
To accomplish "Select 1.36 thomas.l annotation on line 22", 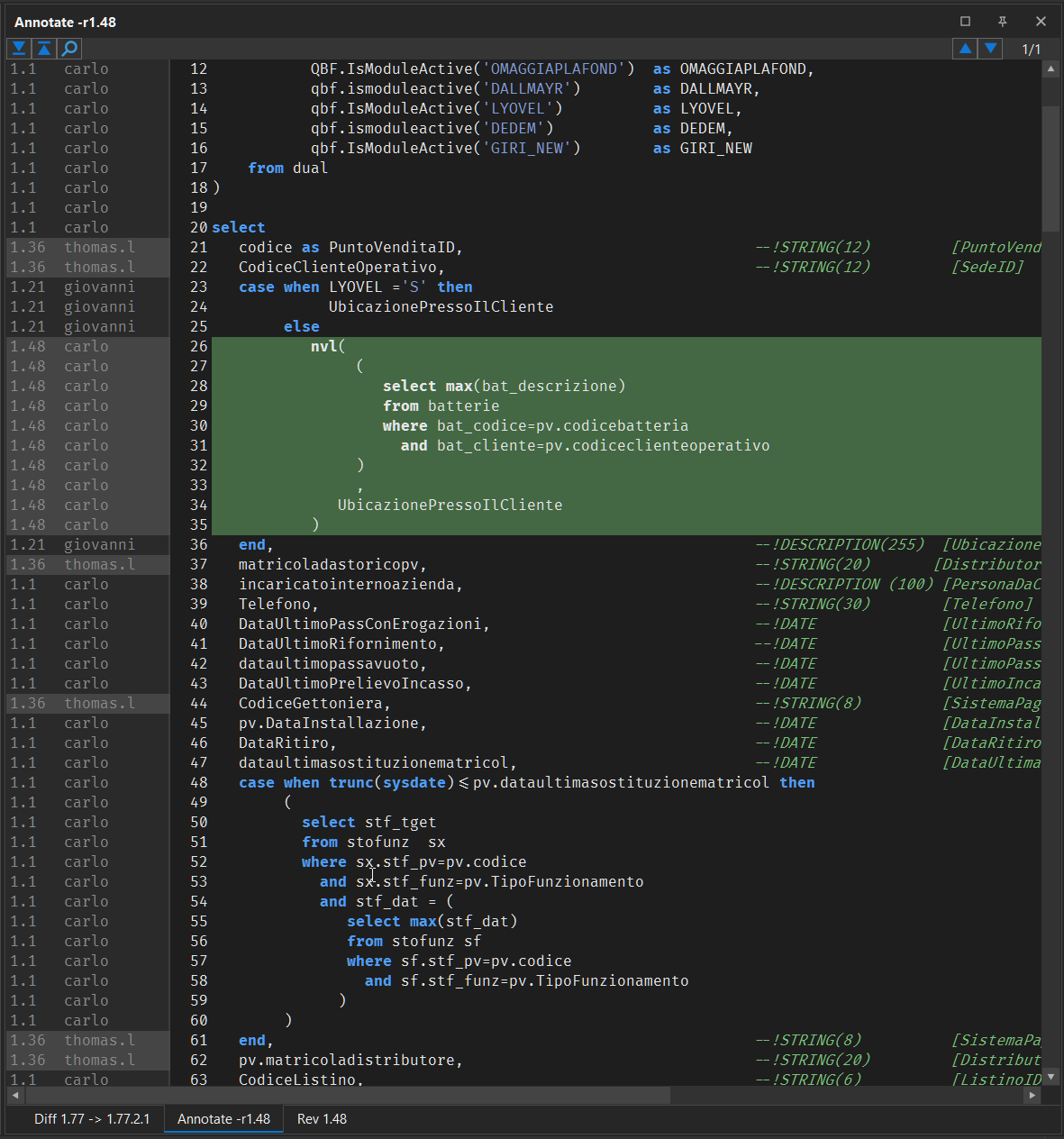I will [87, 268].
